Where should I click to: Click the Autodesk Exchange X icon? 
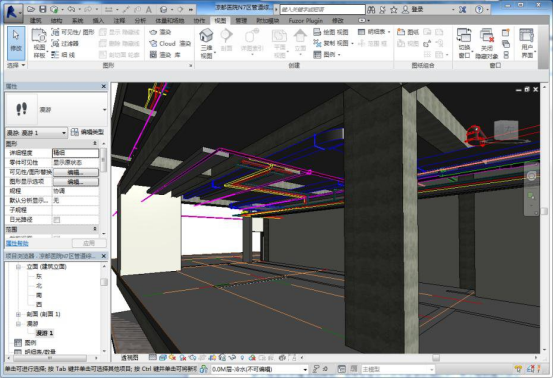[x=462, y=10]
